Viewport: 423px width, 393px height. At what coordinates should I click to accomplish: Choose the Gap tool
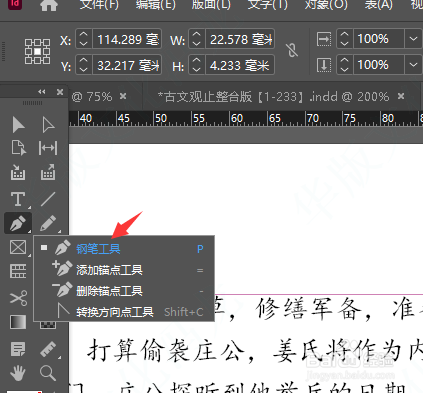(x=48, y=148)
